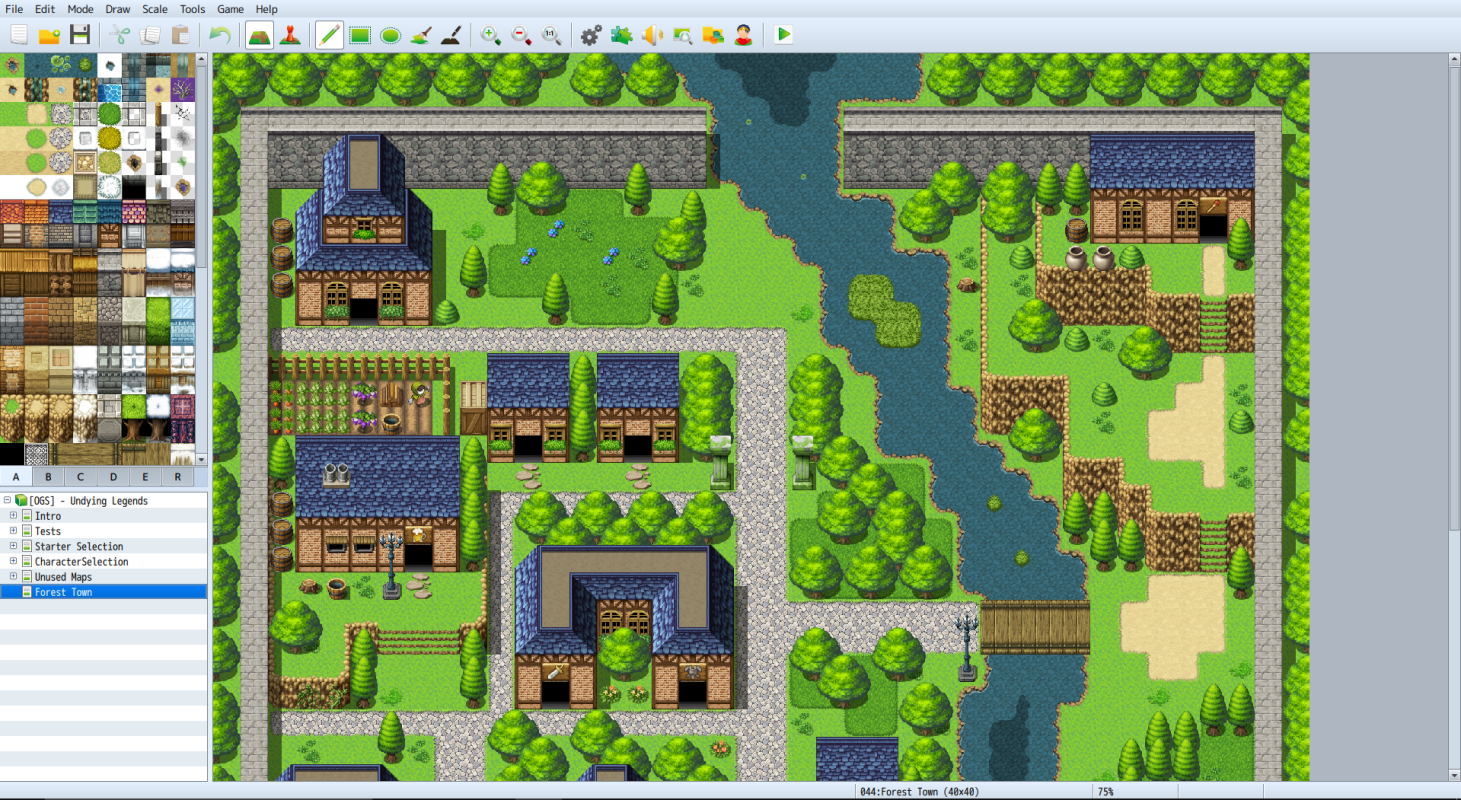Screen dimensions: 1461x800
Task: Expand the Intro map tree node
Action: pyautogui.click(x=13, y=516)
